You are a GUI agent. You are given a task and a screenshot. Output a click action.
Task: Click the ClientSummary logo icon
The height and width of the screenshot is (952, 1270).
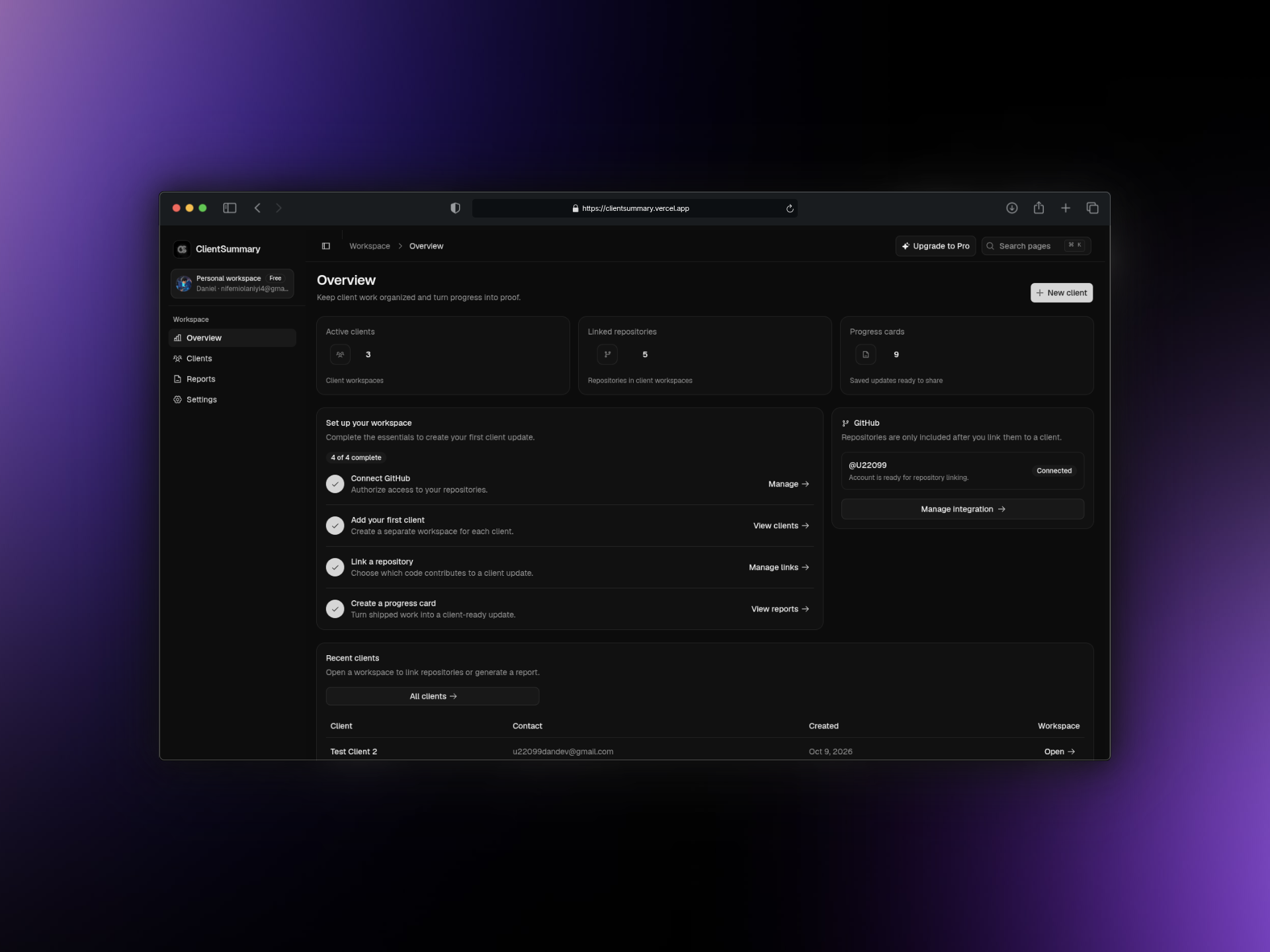pos(182,249)
